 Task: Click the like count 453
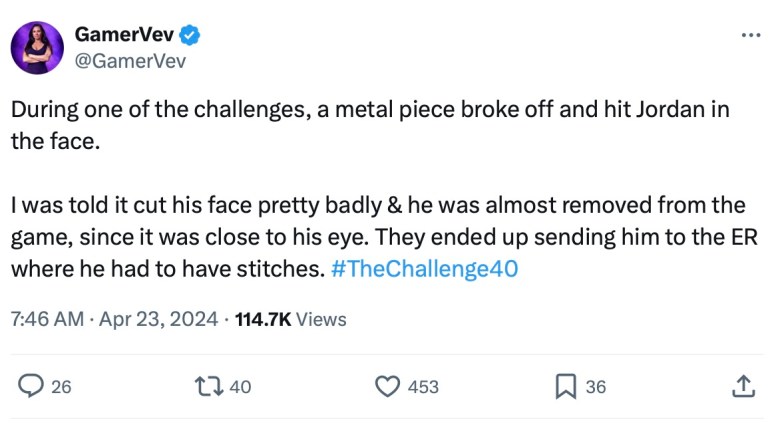point(424,386)
